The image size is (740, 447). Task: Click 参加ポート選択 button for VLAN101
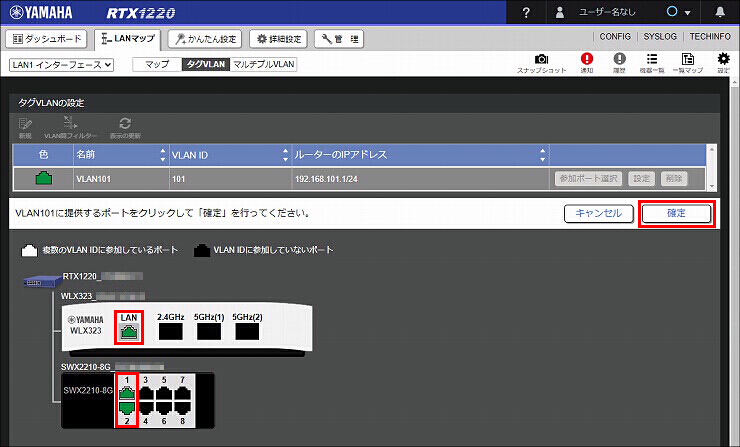coord(589,178)
